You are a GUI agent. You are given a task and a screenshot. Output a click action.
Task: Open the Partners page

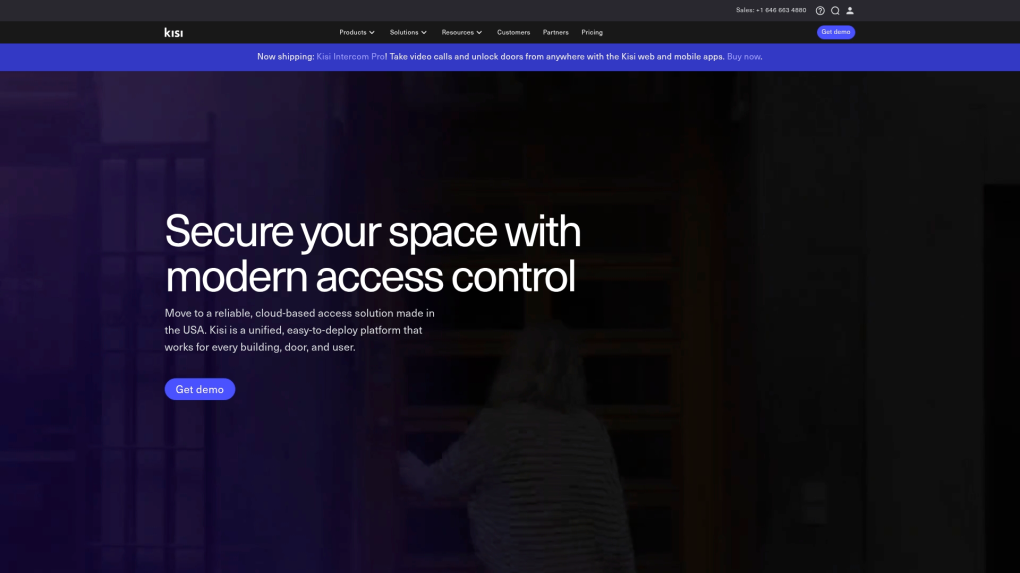556,33
